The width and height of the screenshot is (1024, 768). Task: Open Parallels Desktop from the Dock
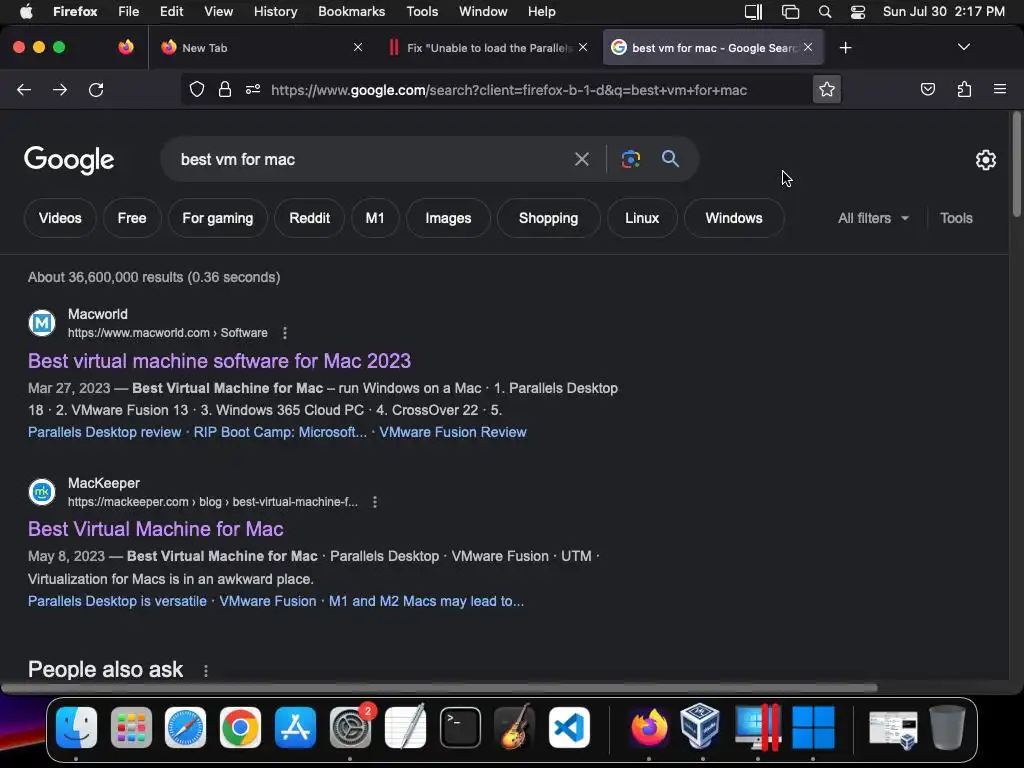758,727
